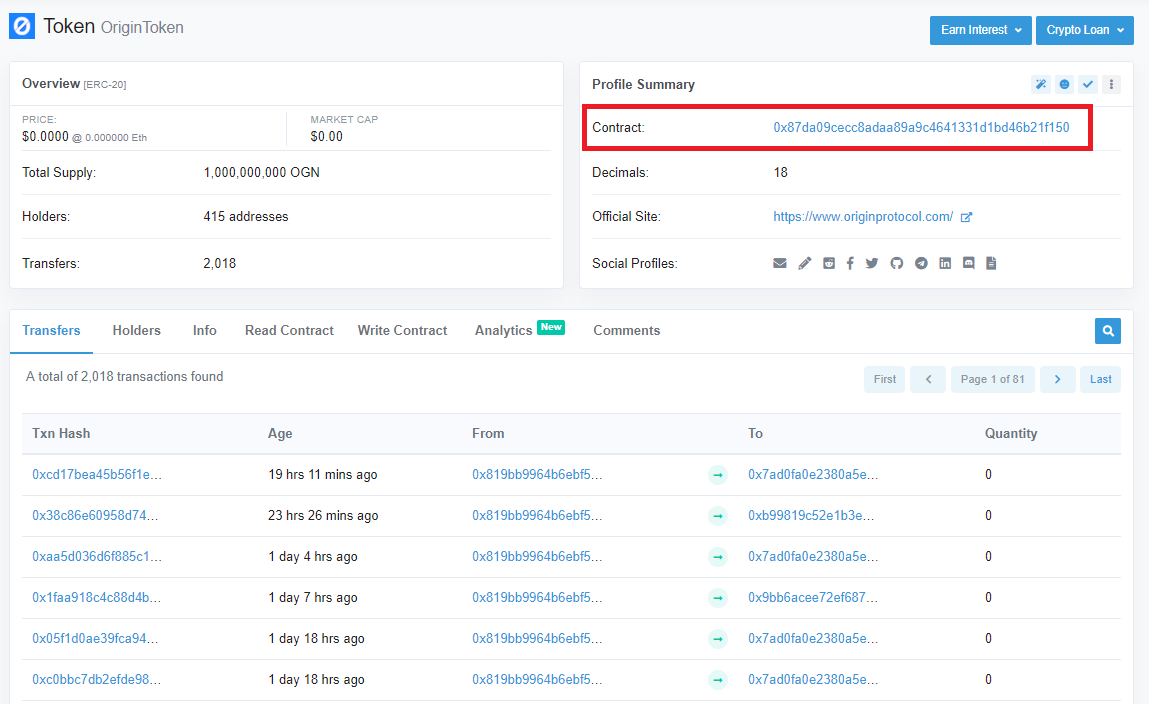Click 'A total of 2,018 transactions found' text

click(125, 377)
